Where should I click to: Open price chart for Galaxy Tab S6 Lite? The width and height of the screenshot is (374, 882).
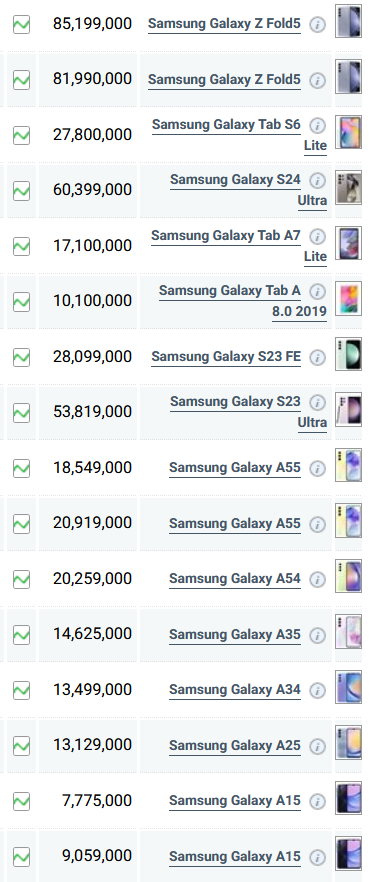(x=21, y=136)
